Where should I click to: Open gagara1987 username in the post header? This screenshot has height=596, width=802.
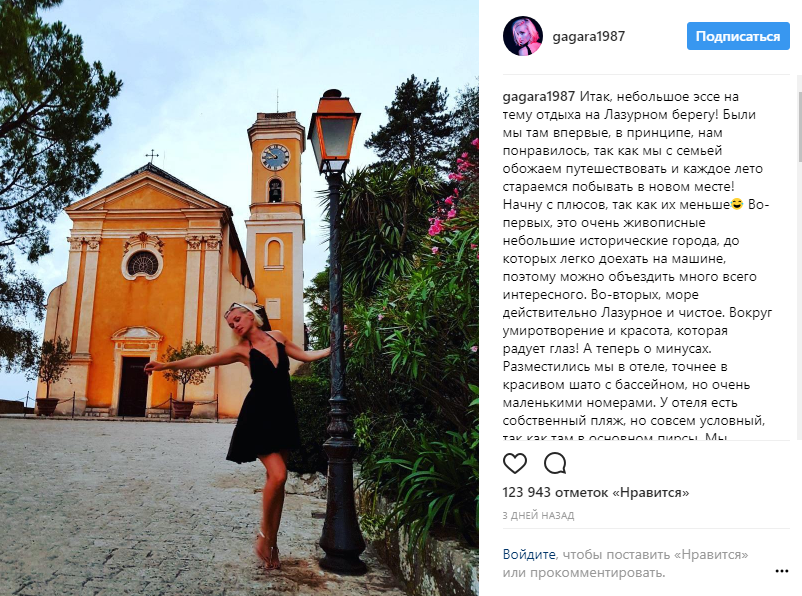click(x=588, y=36)
